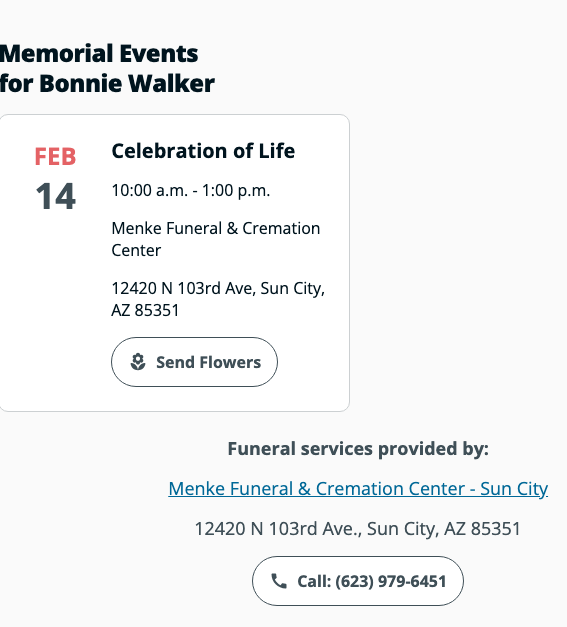Click the phone number text (623) 979-6451

tap(391, 581)
